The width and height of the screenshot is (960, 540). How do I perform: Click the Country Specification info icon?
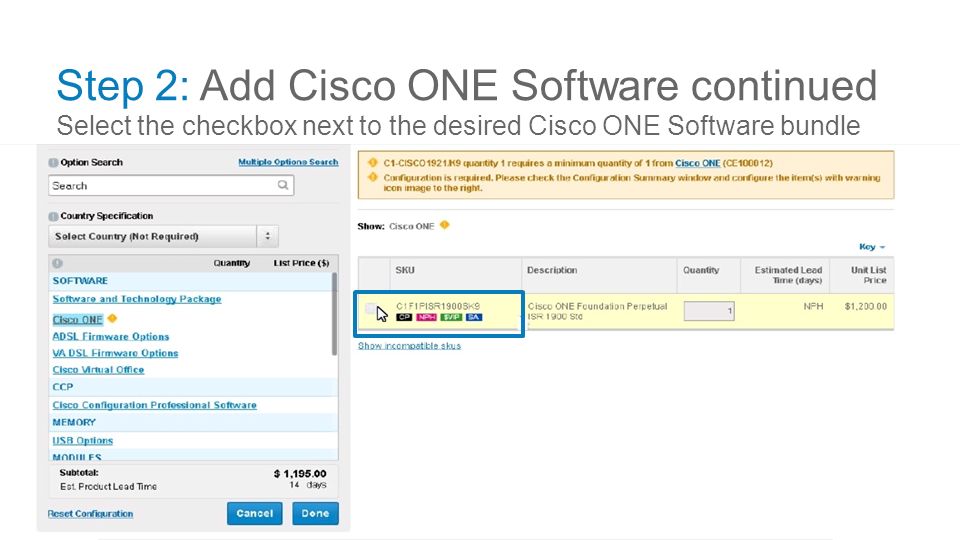[53, 216]
